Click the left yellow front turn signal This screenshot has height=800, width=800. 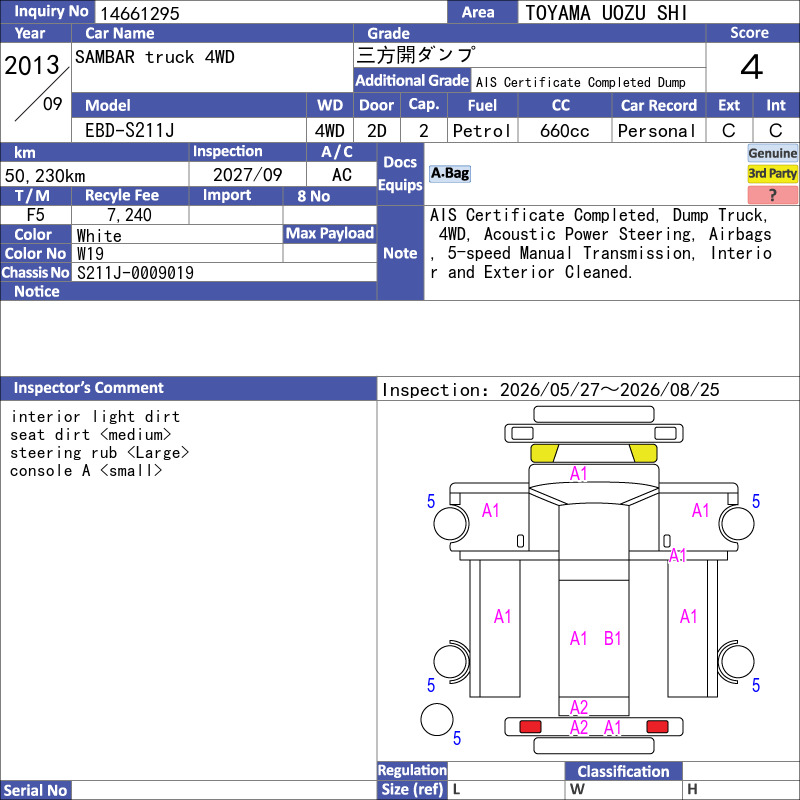point(544,453)
